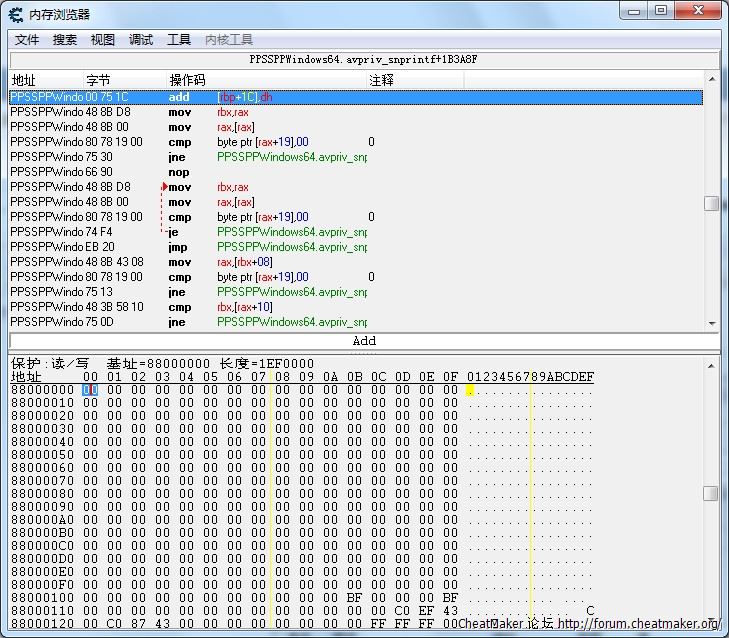Click the 注释 column header

click(x=382, y=80)
